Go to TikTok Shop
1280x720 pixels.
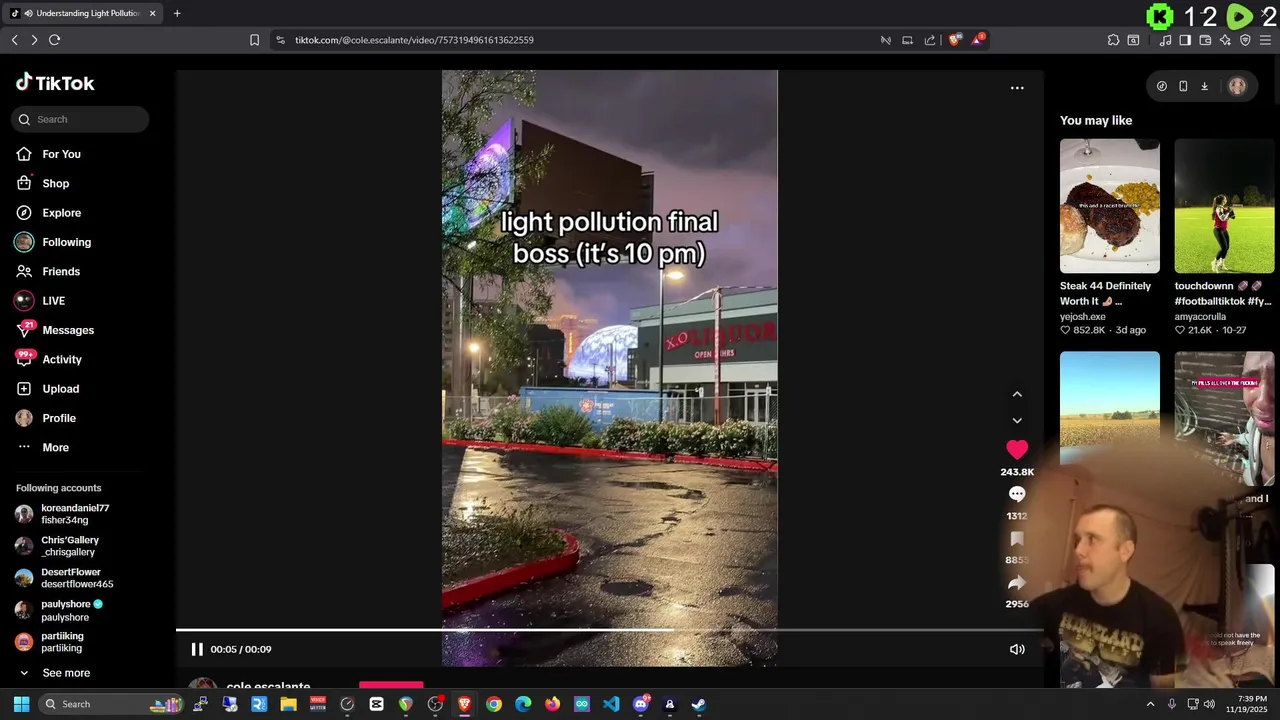pos(55,183)
